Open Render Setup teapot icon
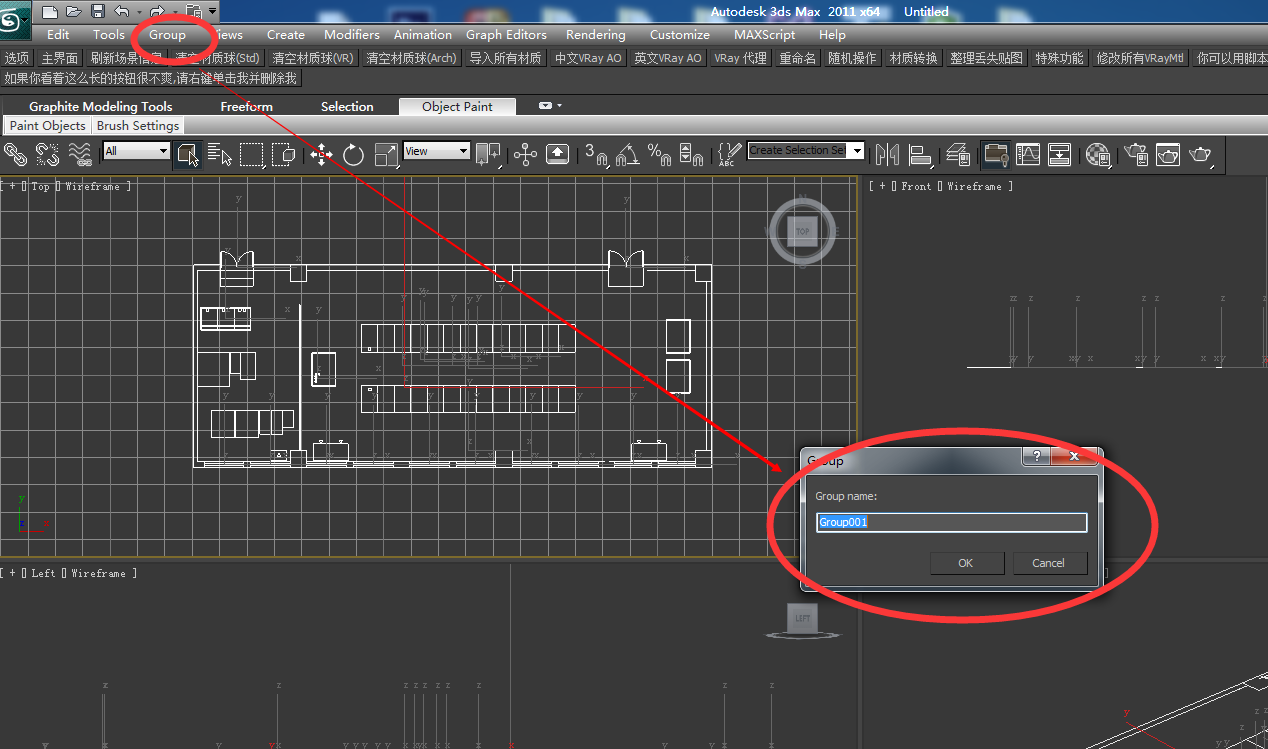The width and height of the screenshot is (1268, 749). pos(1135,154)
